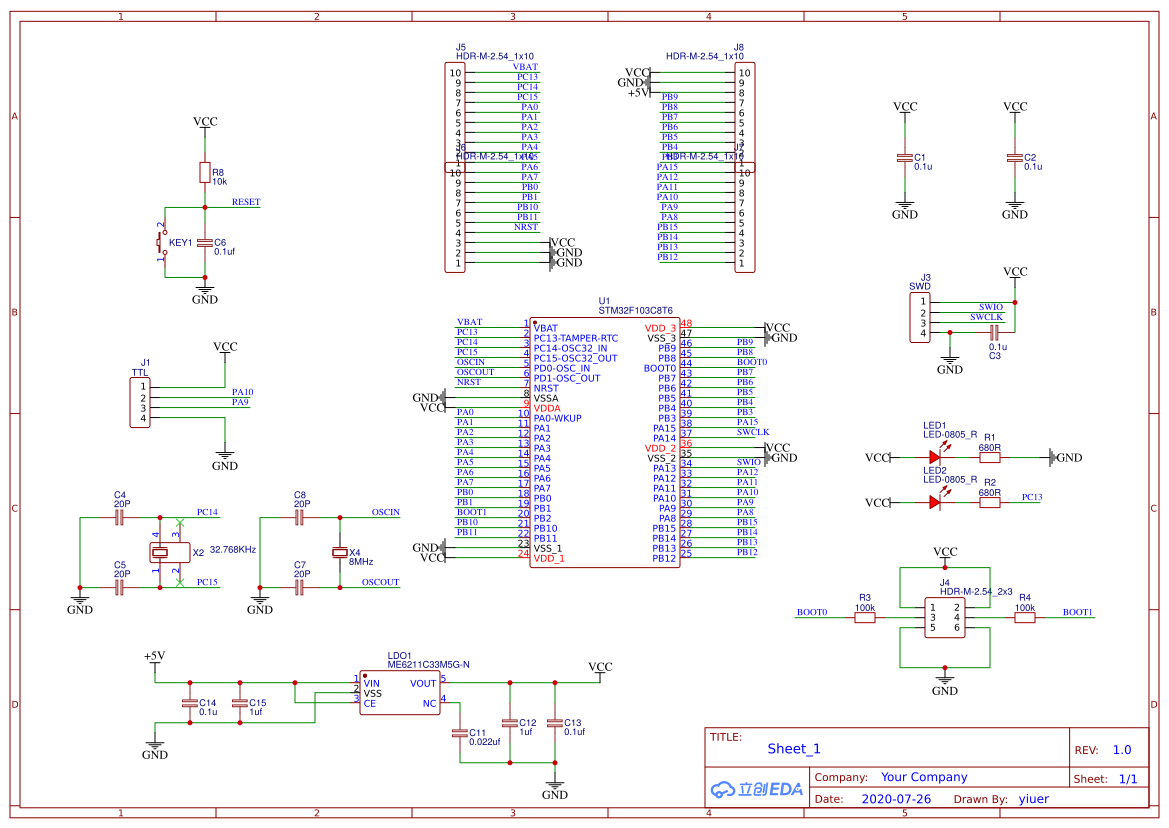This screenshot has height=828, width=1169.
Task: Click the LED2 diode symbol
Action: tap(935, 500)
